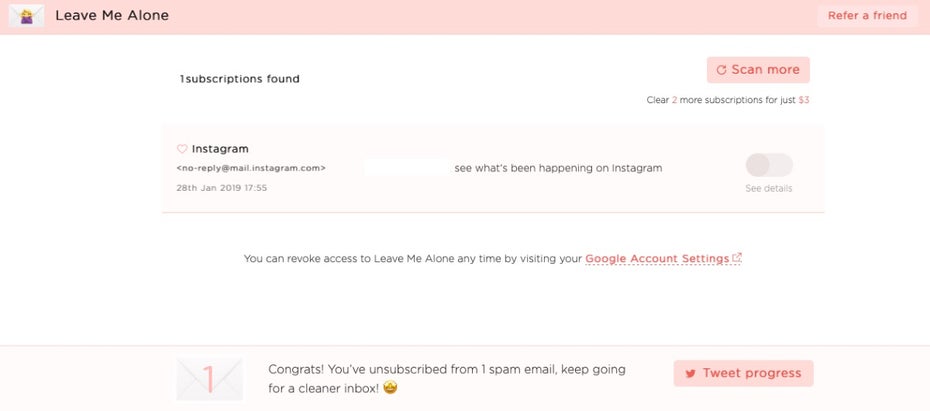
Task: Click the Leave Me Alone title text
Action: [112, 16]
